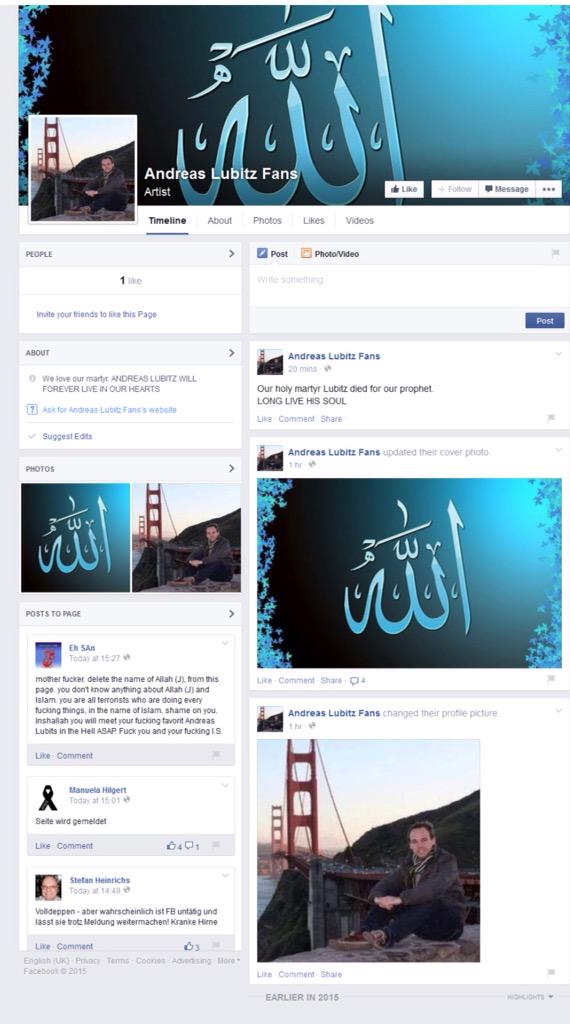Open dropdown arrow on profile picture change post
This screenshot has width=570, height=1024.
tap(558, 711)
